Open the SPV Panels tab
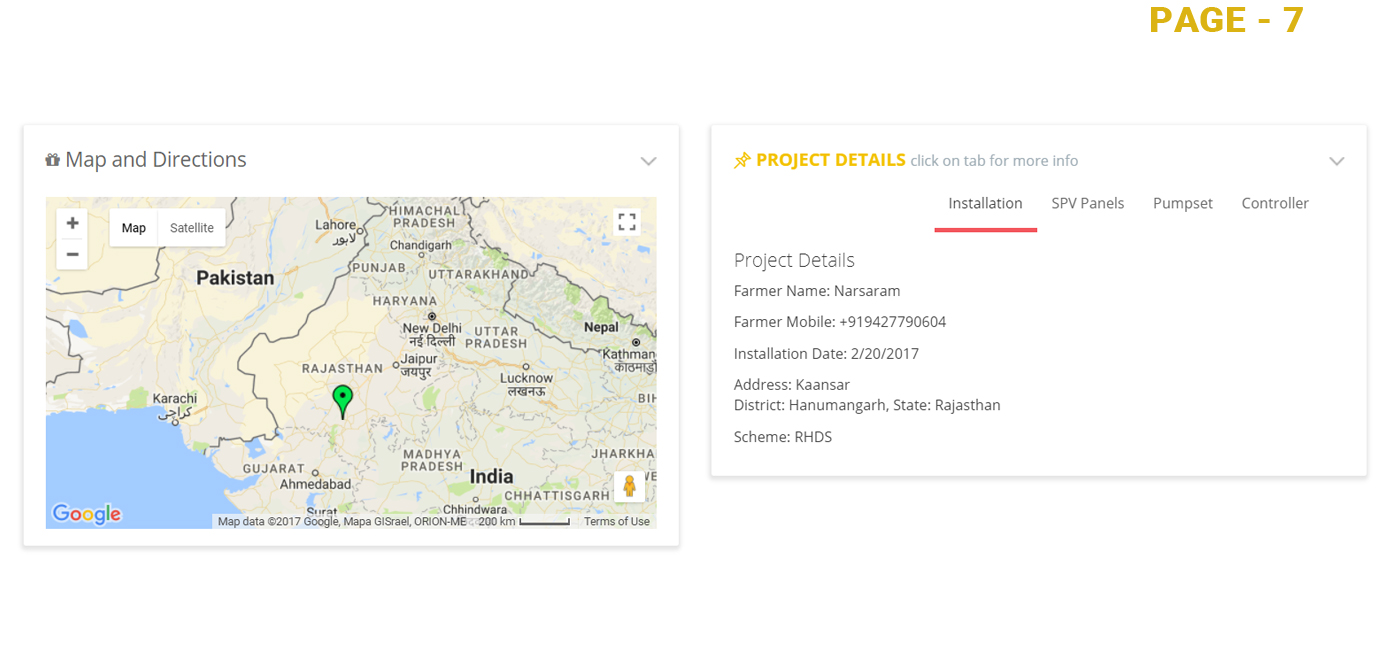Viewport: 1387px width, 645px height. click(x=1087, y=204)
